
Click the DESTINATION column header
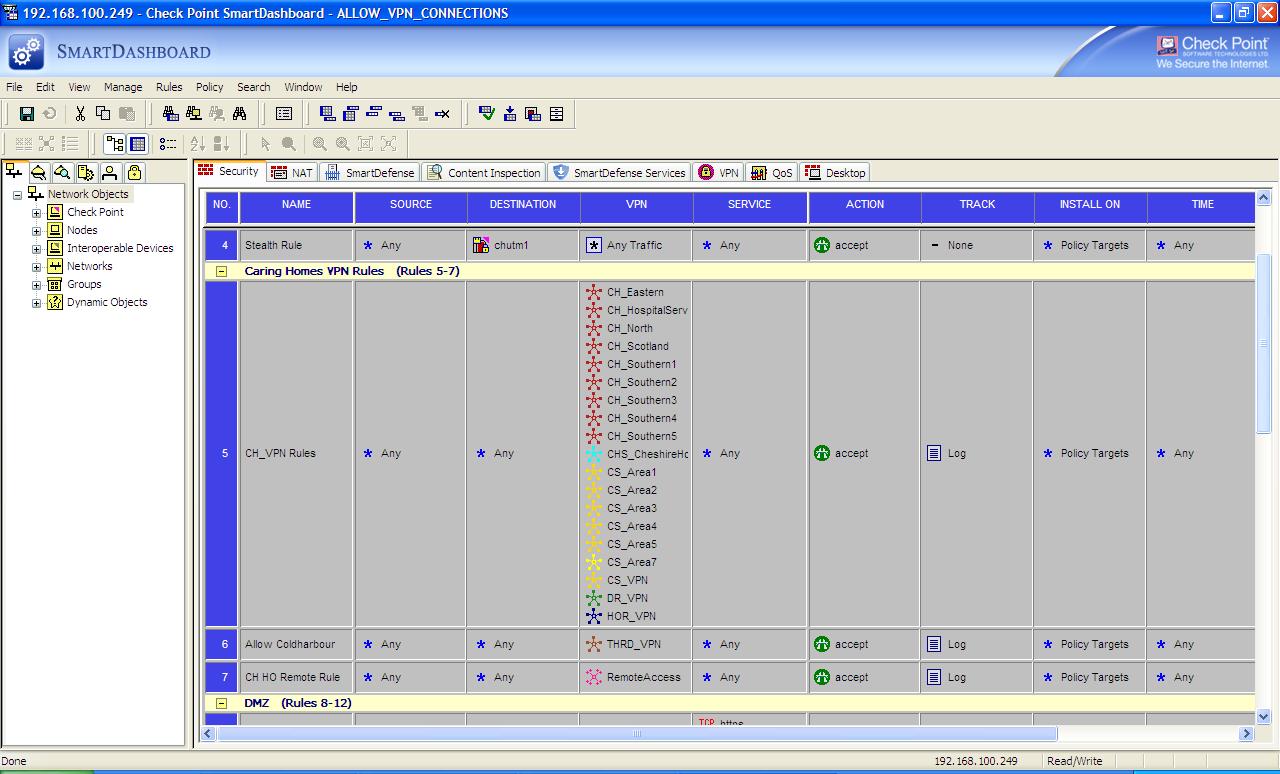tap(523, 208)
